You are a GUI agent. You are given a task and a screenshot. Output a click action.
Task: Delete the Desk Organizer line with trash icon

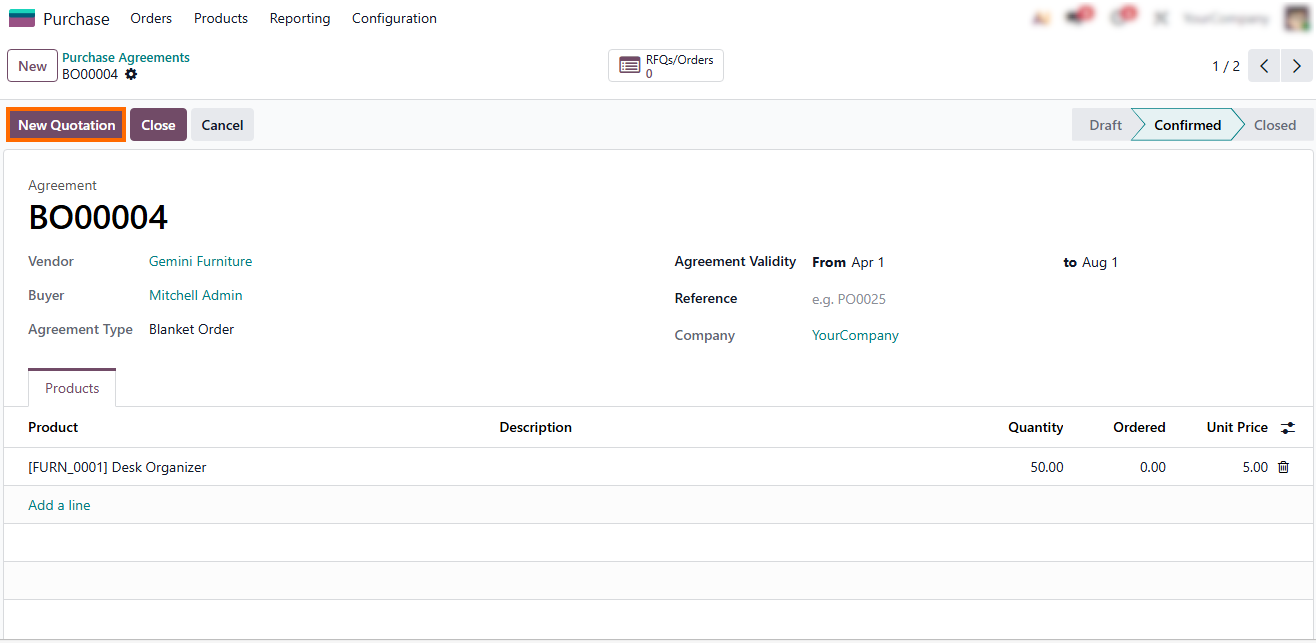click(1284, 467)
